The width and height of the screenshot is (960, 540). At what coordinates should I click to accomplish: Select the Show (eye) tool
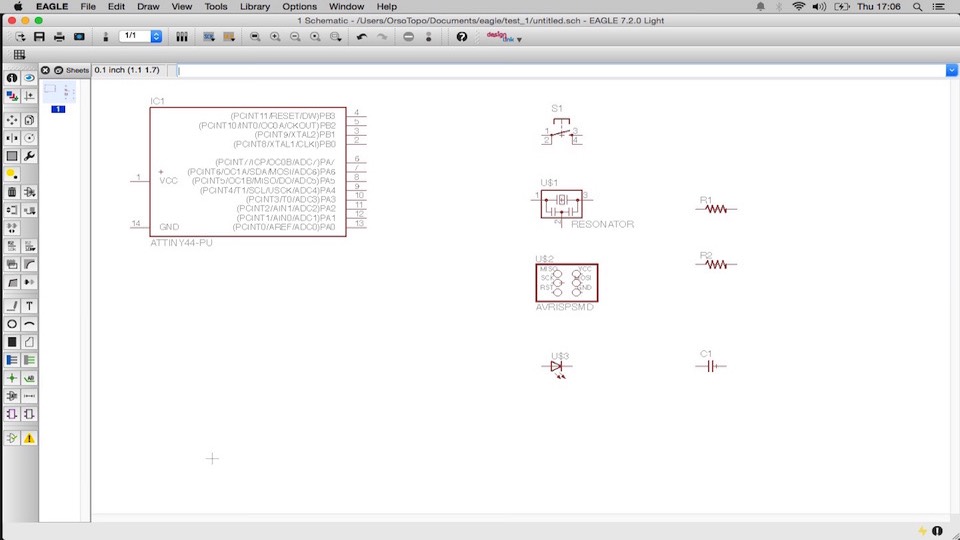tap(29, 78)
